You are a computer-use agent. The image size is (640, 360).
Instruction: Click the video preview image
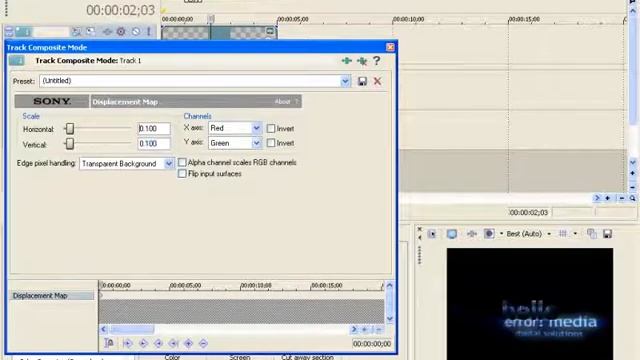coord(530,304)
